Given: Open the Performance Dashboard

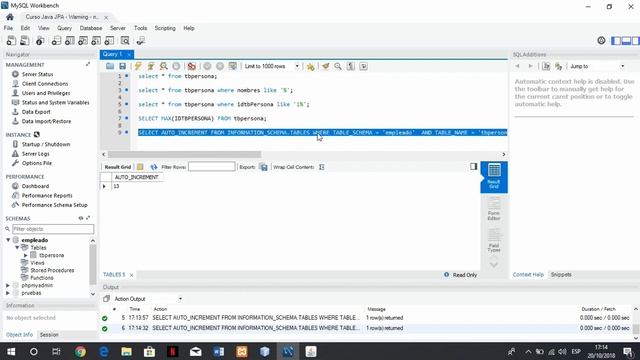Looking at the screenshot, I should pyautogui.click(x=35, y=186).
